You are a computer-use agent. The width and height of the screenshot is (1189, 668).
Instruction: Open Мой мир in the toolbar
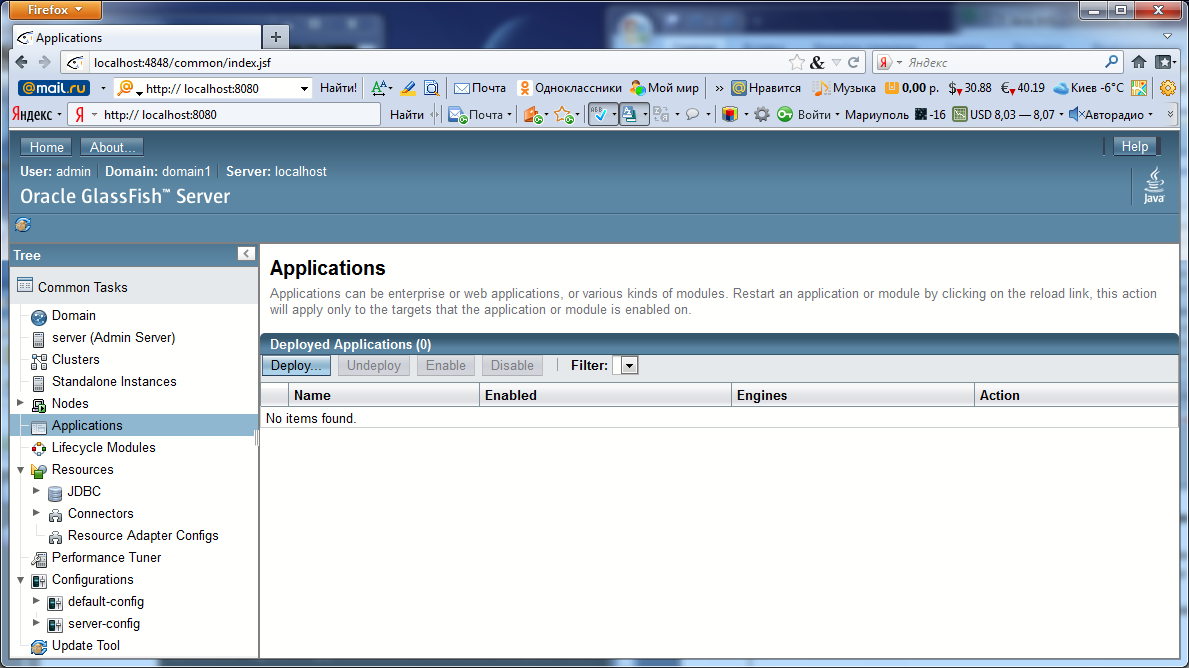(x=664, y=89)
